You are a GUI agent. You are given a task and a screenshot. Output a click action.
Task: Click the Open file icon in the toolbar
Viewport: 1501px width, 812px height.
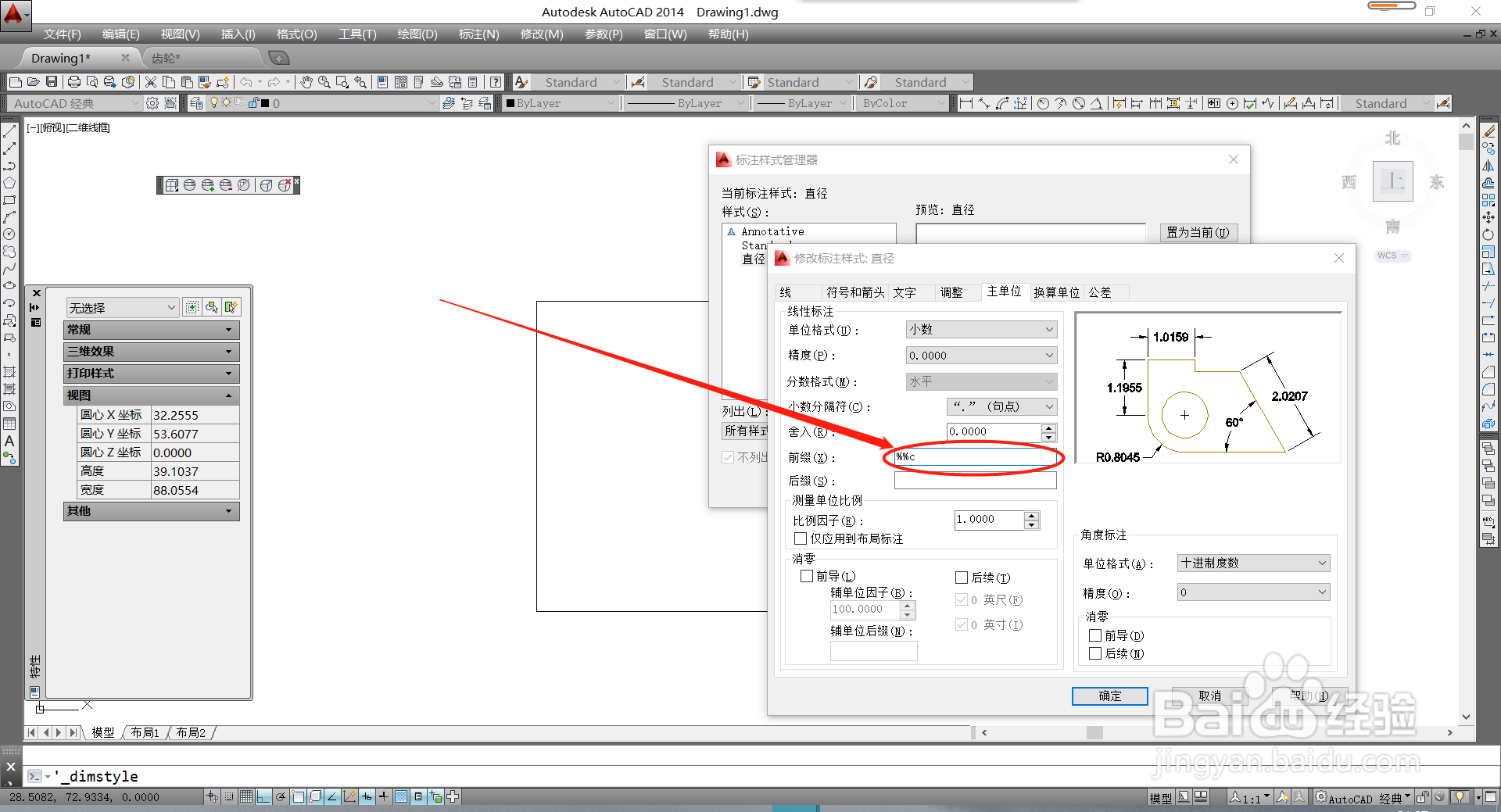click(x=34, y=82)
